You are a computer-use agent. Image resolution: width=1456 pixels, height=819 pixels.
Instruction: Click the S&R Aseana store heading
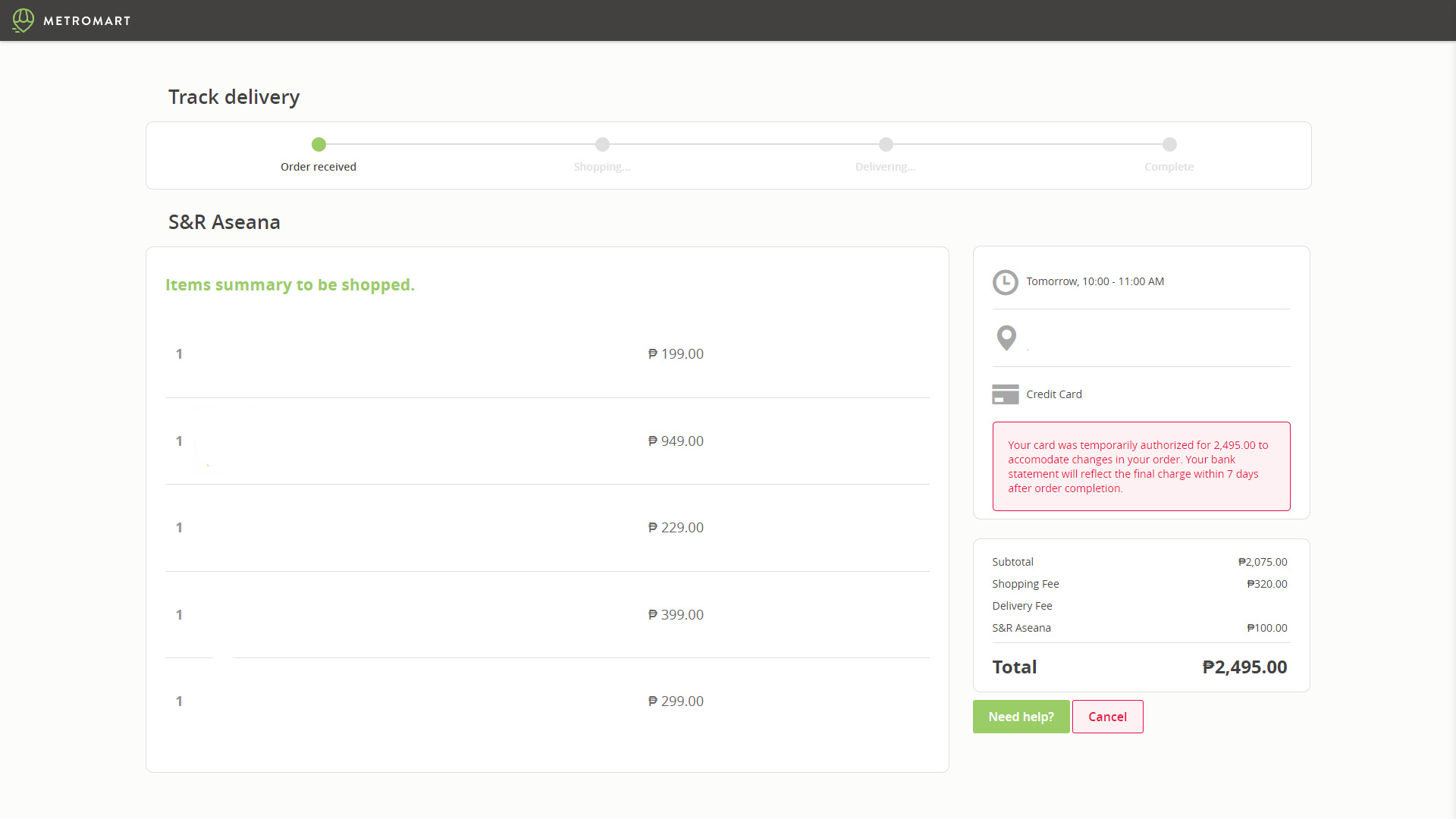224,222
